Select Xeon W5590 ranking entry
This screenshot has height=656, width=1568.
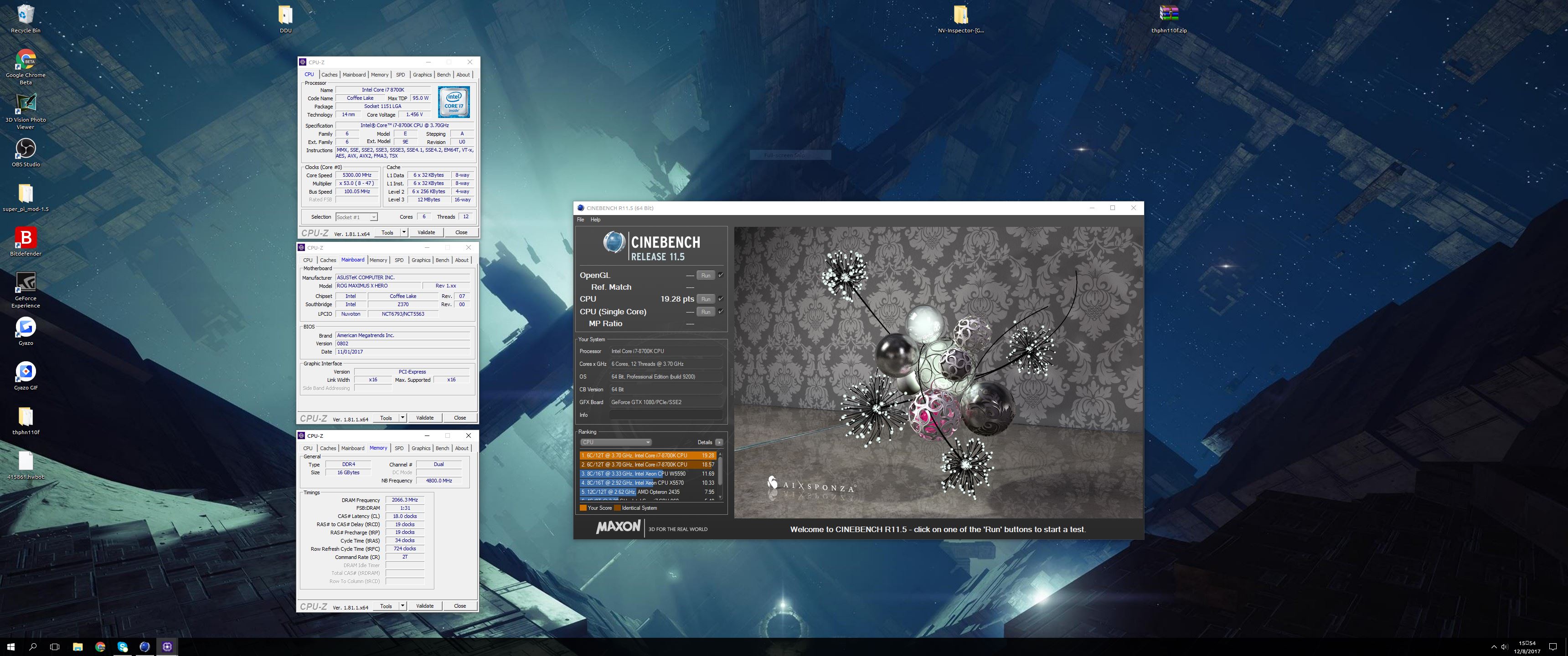648,473
